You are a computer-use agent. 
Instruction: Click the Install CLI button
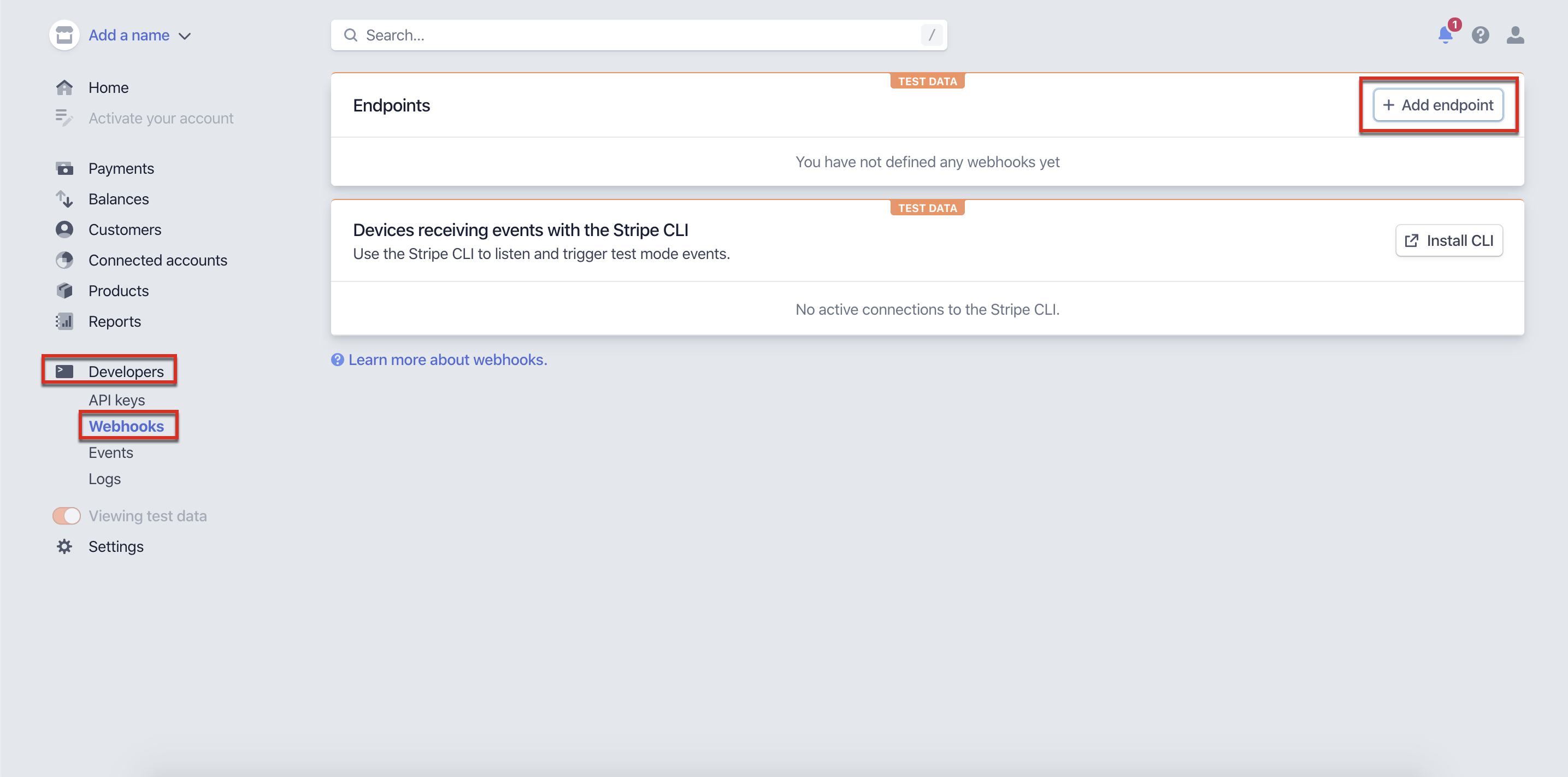click(1449, 241)
